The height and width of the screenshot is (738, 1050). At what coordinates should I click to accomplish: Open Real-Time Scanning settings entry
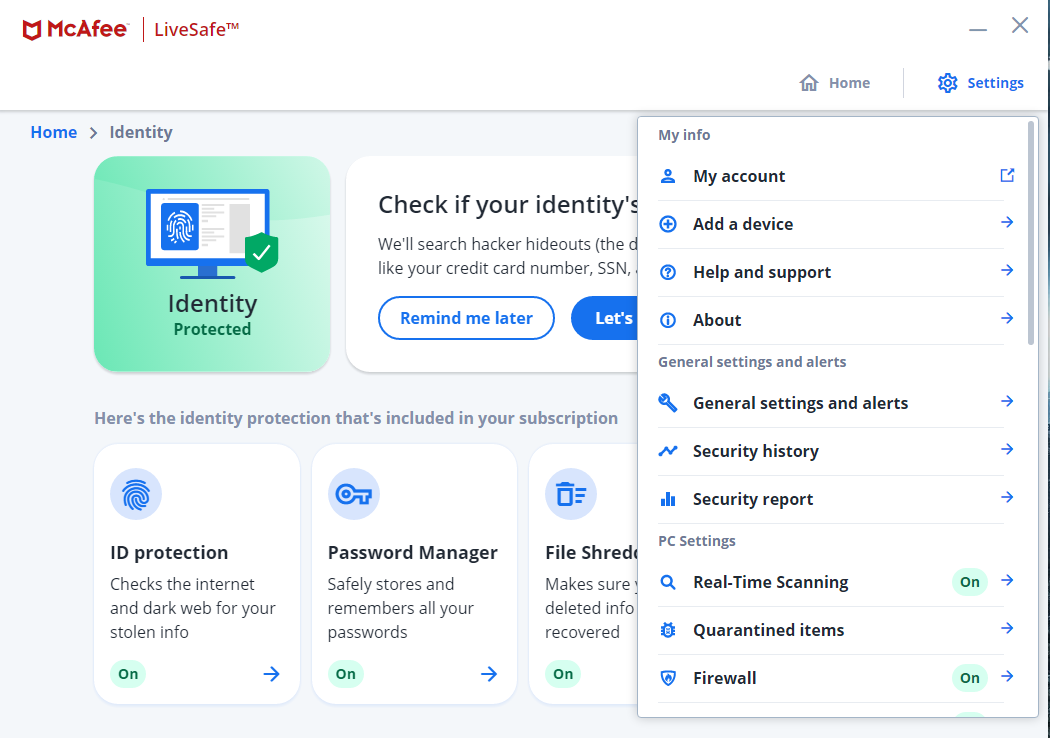pos(836,582)
